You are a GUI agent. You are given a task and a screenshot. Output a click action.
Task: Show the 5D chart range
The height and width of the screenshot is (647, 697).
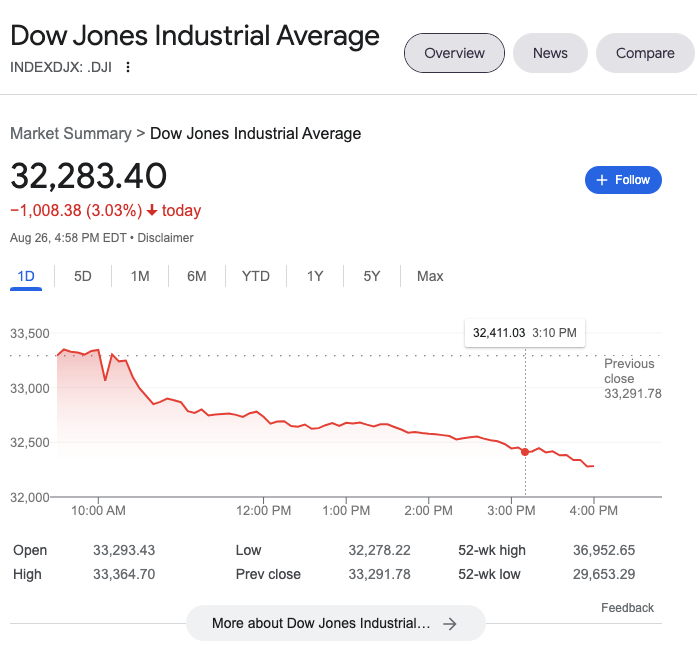click(83, 276)
